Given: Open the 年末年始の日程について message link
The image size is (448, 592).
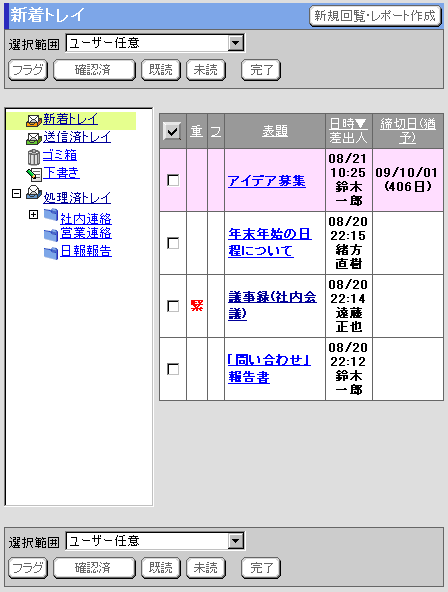Looking at the screenshot, I should tap(269, 243).
